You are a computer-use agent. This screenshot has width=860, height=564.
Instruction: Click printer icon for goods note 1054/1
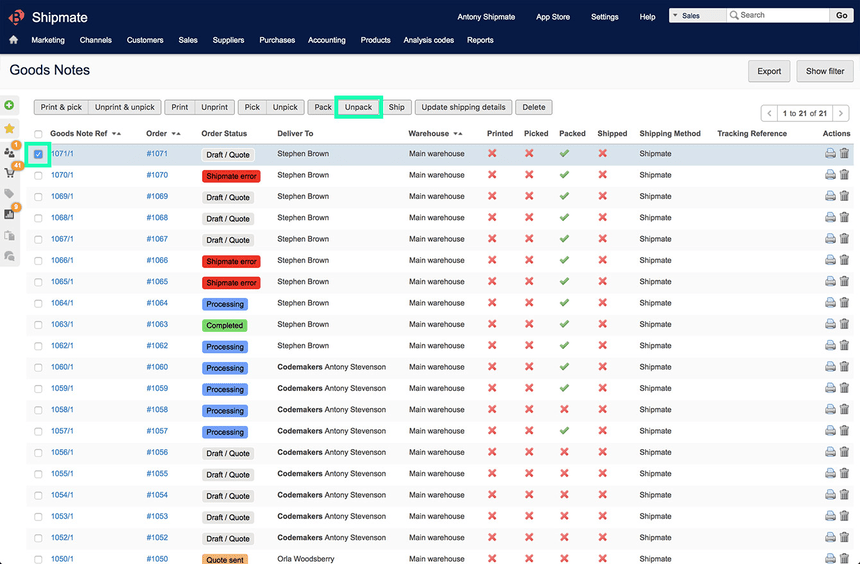click(x=830, y=495)
